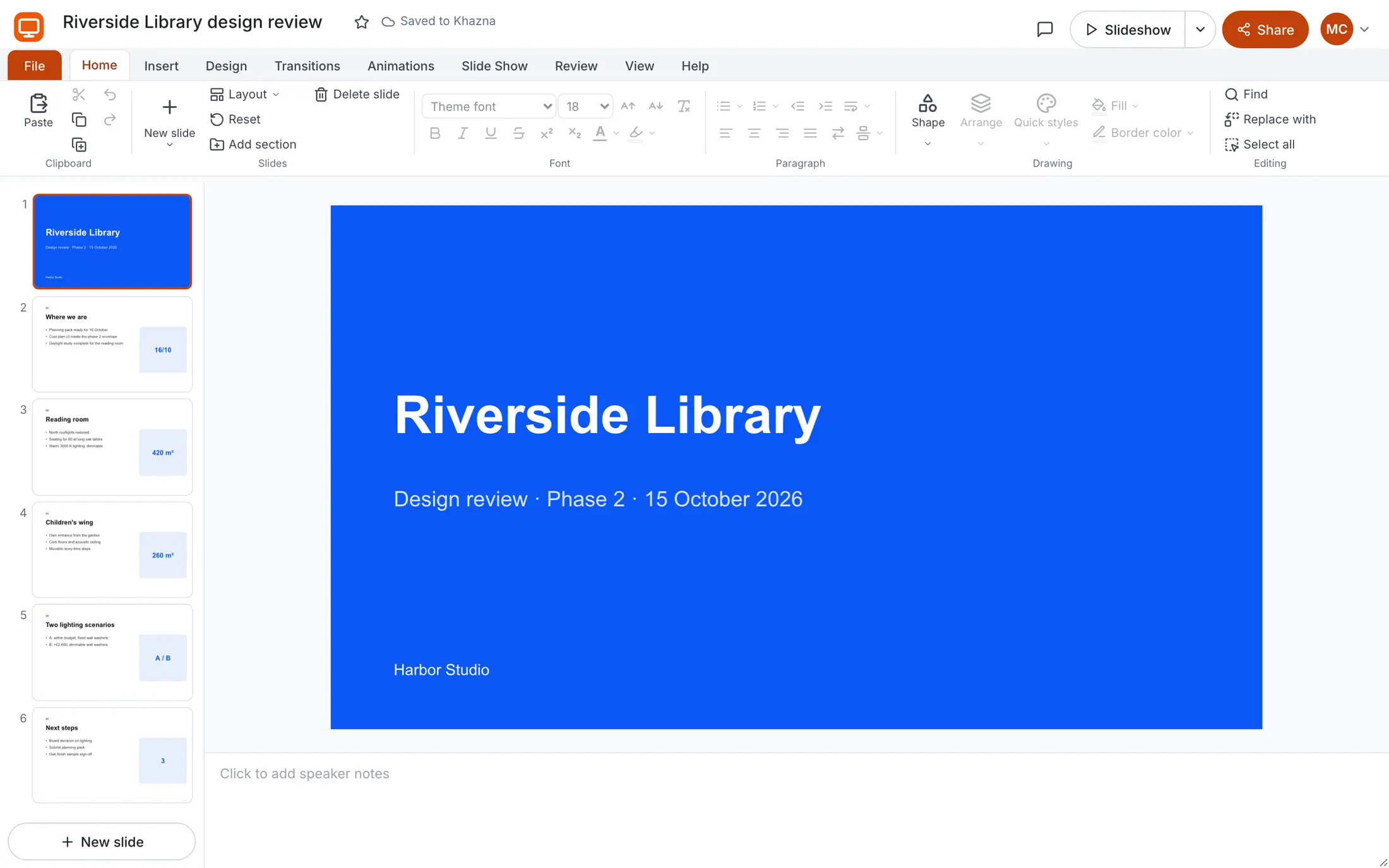Click the Share button
Viewport: 1389px width, 868px height.
[x=1265, y=30]
